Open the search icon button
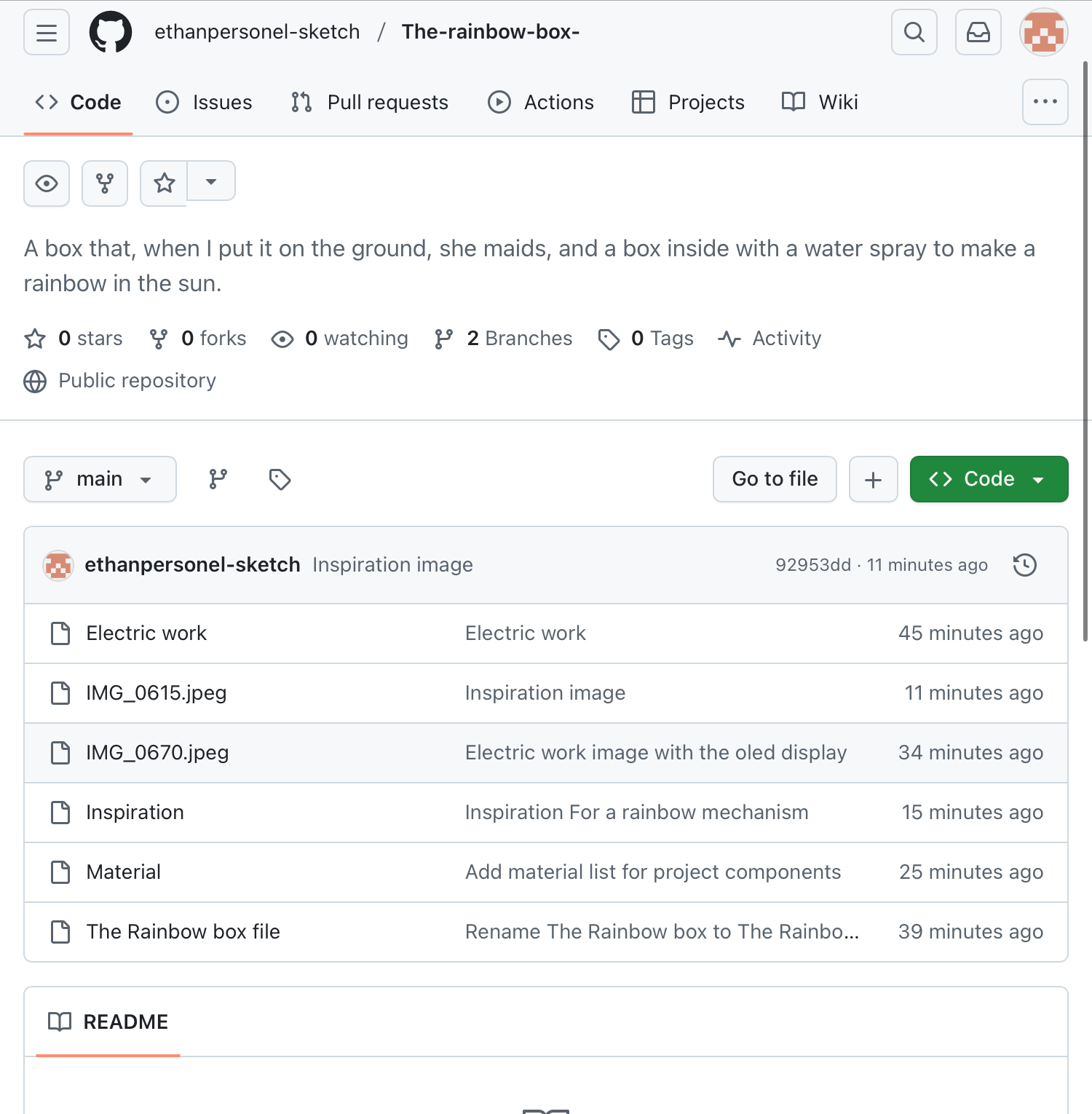This screenshot has height=1114, width=1092. coord(914,33)
